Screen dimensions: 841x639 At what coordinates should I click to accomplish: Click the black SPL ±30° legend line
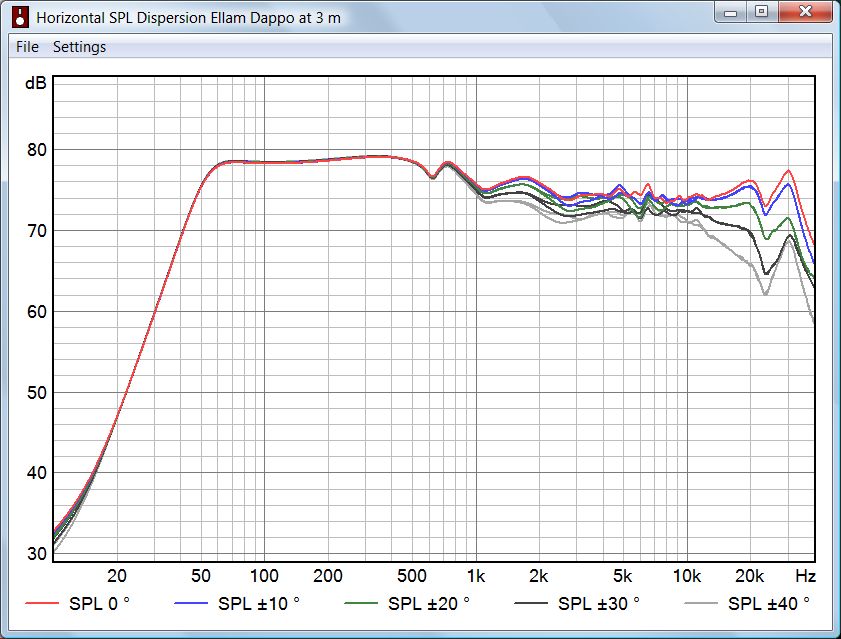click(x=531, y=604)
